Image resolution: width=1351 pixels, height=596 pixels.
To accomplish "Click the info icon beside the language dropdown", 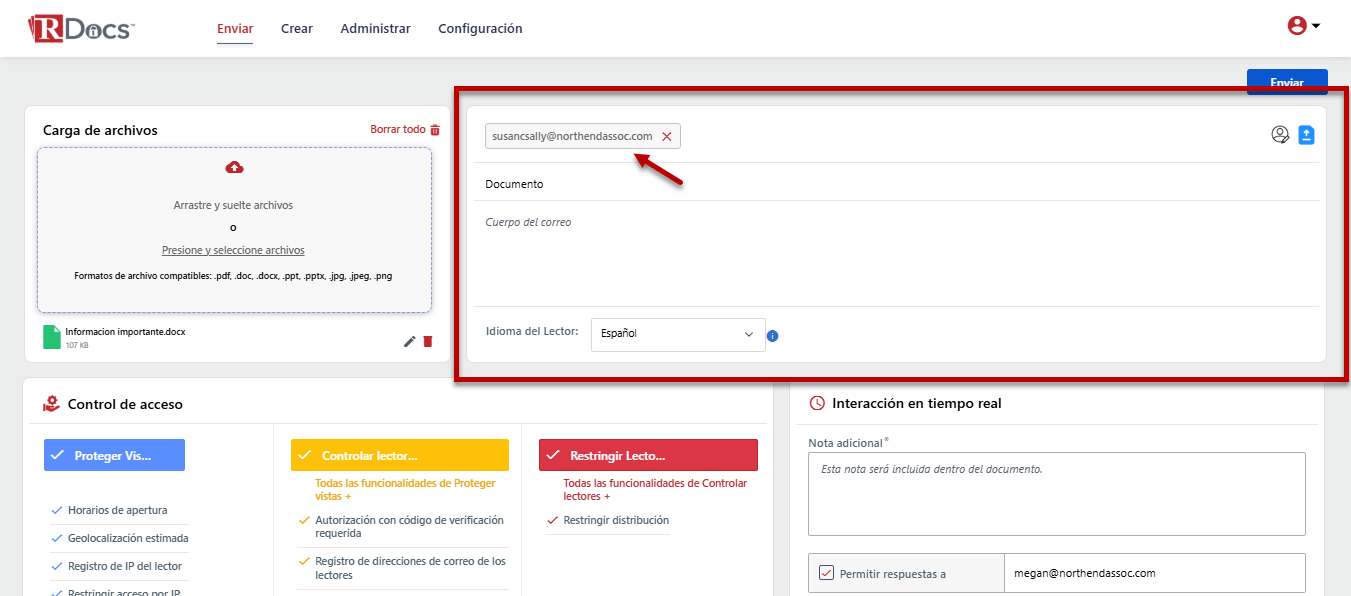I will click(772, 336).
